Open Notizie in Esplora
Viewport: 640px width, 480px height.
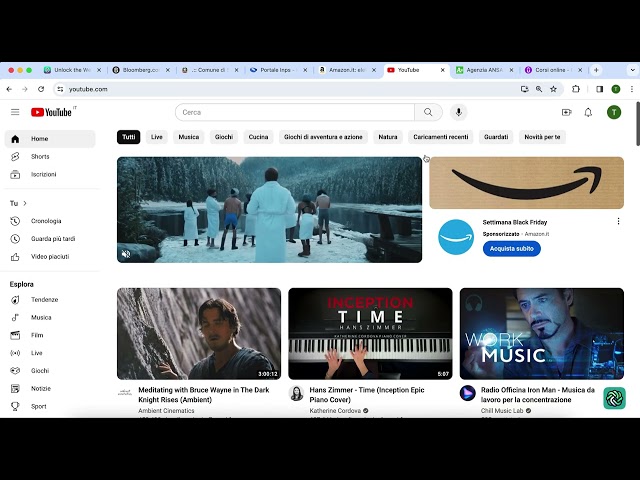(50, 389)
